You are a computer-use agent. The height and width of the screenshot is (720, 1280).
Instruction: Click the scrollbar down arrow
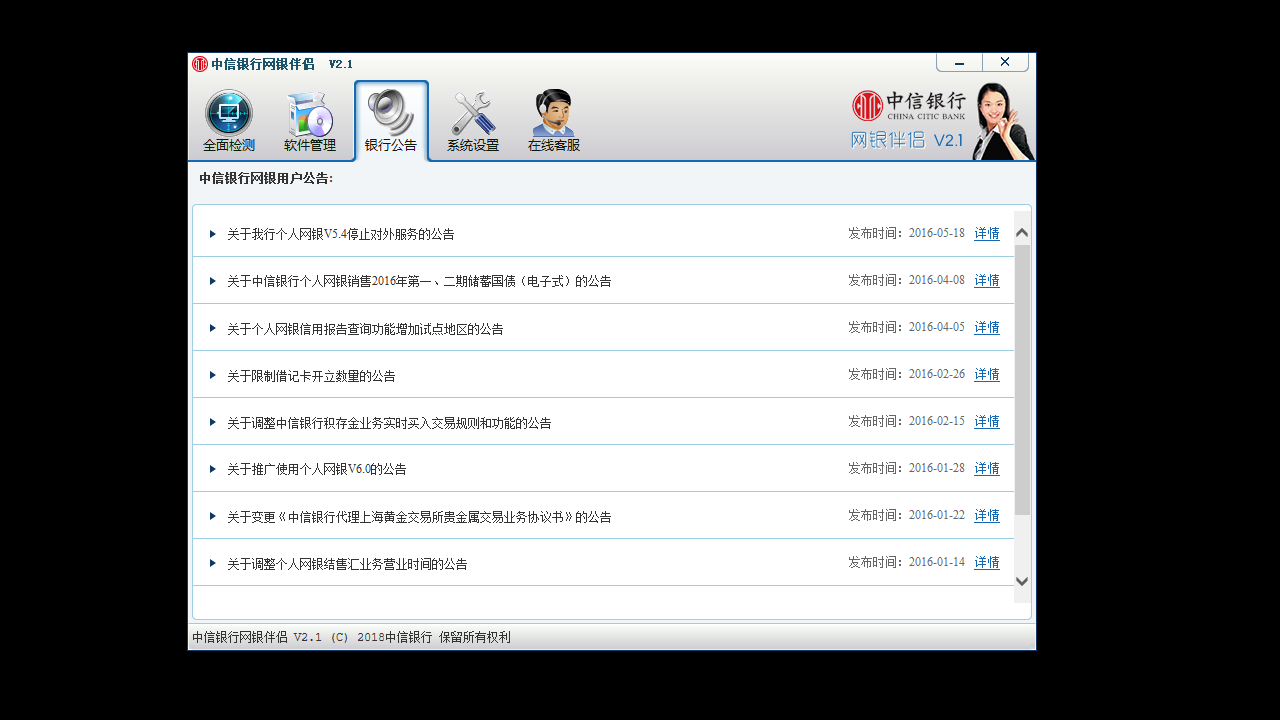point(1022,580)
